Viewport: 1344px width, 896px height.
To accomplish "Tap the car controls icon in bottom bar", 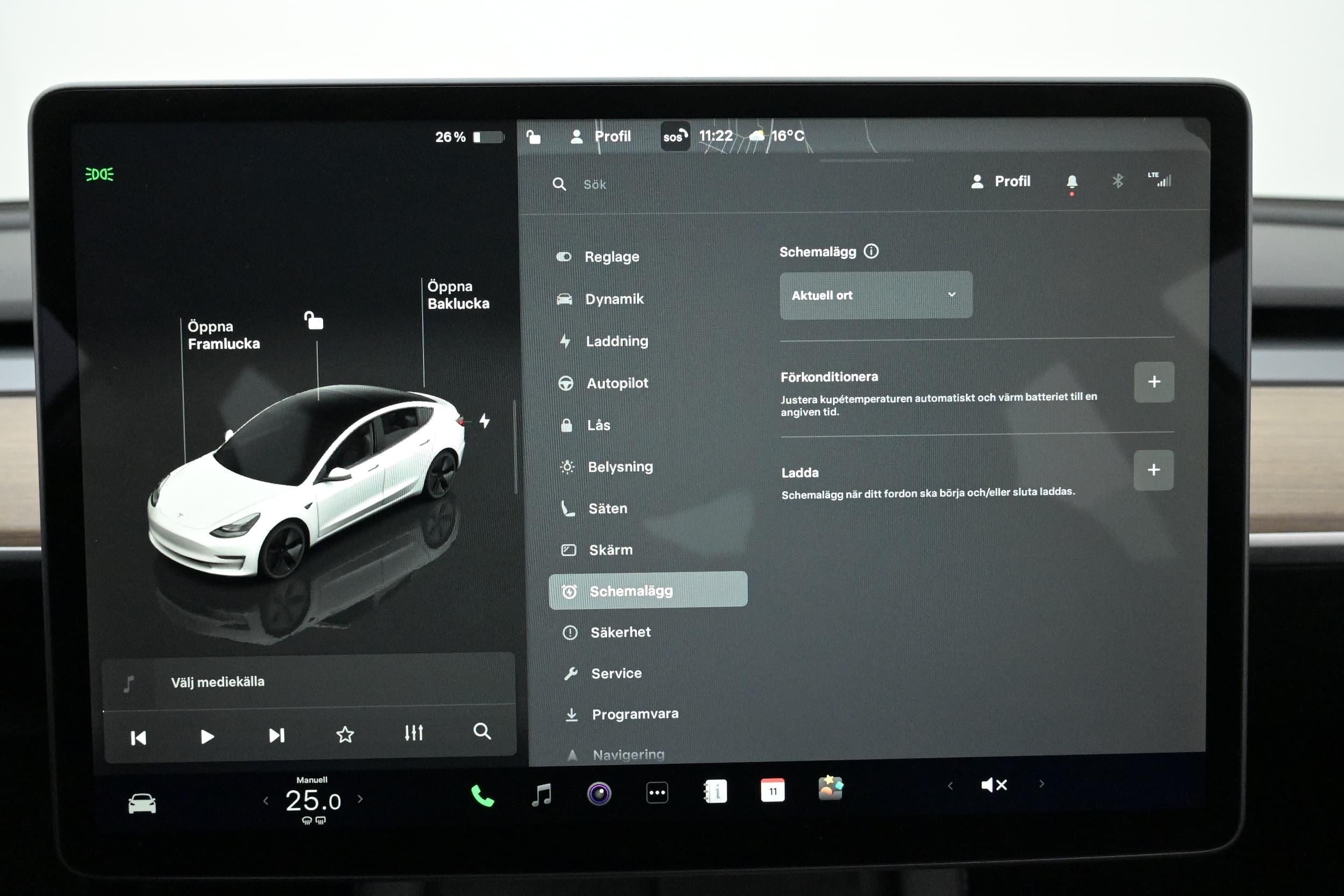I will click(142, 804).
